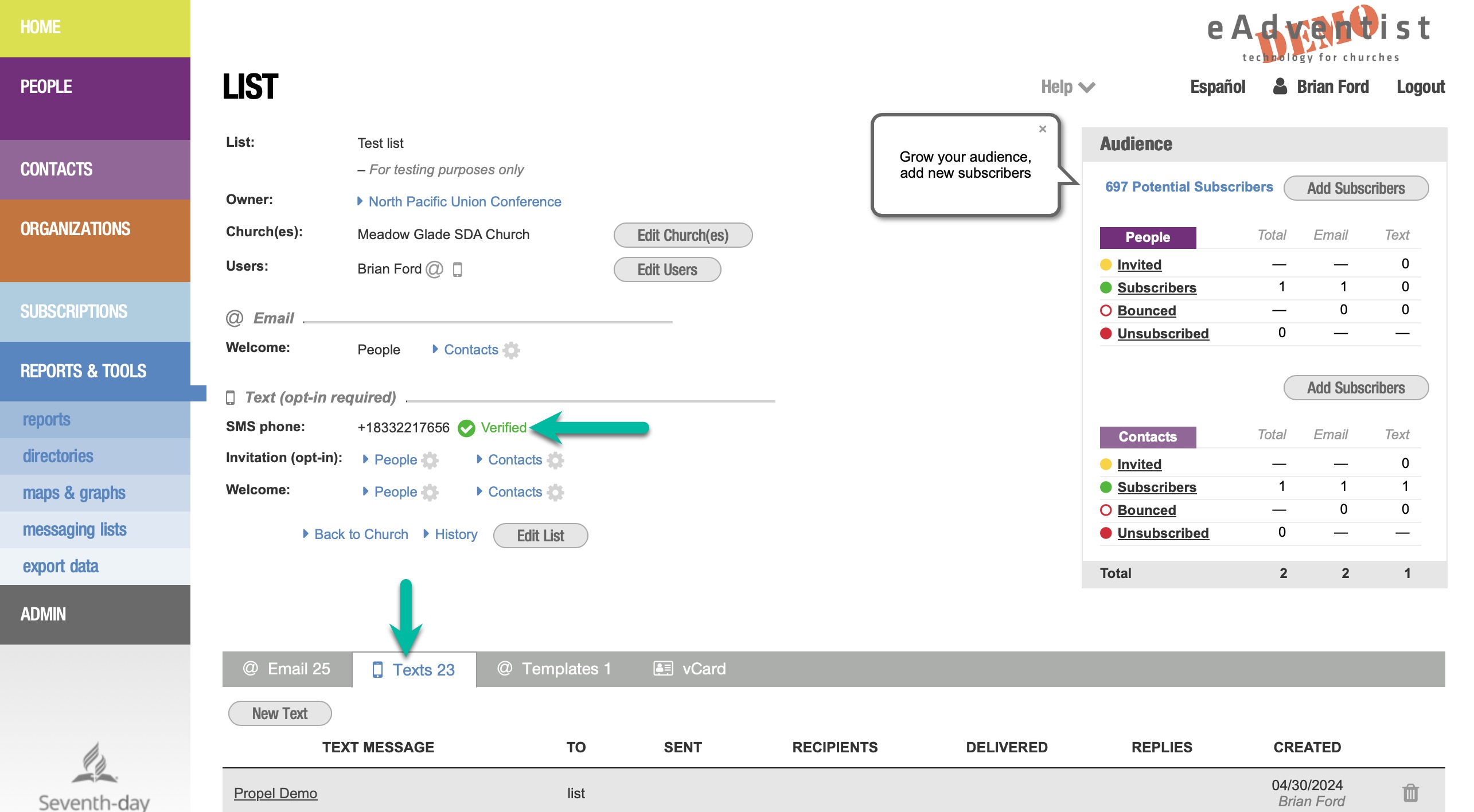Expand North Pacific Union Conference owner link
Screen dimensions: 1474x812
coord(465,201)
